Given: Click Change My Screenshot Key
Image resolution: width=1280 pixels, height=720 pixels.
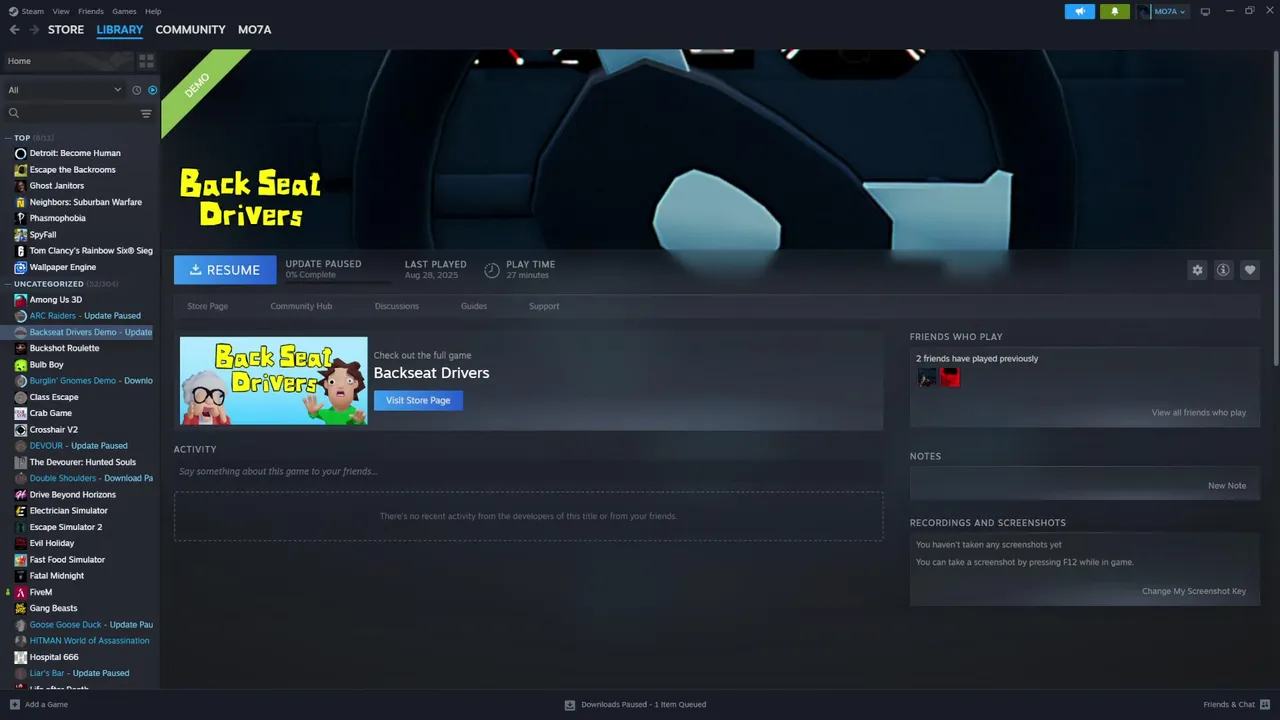Looking at the screenshot, I should 1194,591.
